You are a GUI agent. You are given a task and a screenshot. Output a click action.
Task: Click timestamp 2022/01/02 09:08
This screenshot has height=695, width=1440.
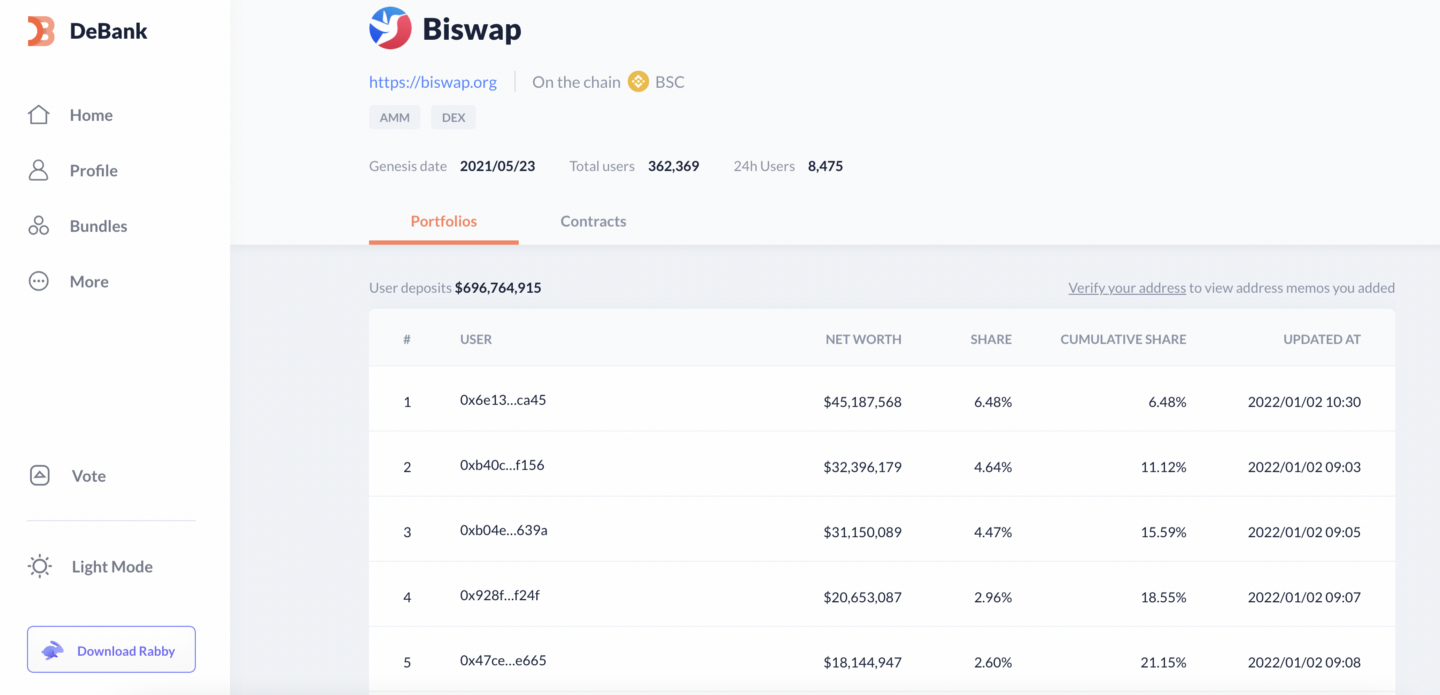click(1304, 662)
